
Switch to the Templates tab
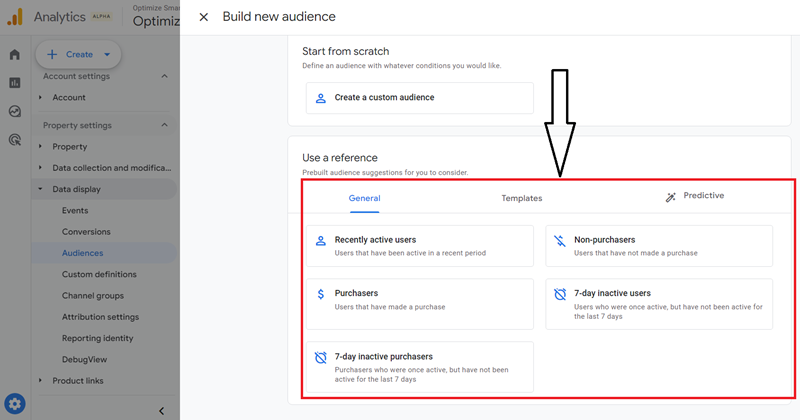[521, 198]
